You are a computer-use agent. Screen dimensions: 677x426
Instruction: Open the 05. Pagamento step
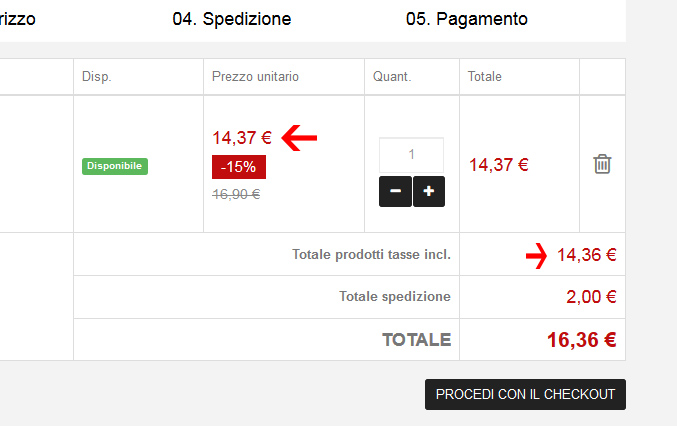point(466,19)
